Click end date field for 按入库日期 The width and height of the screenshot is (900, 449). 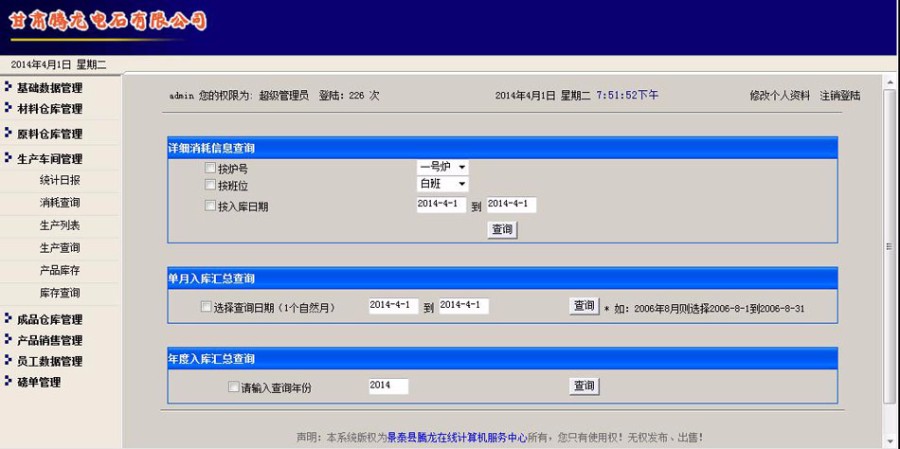(x=511, y=204)
